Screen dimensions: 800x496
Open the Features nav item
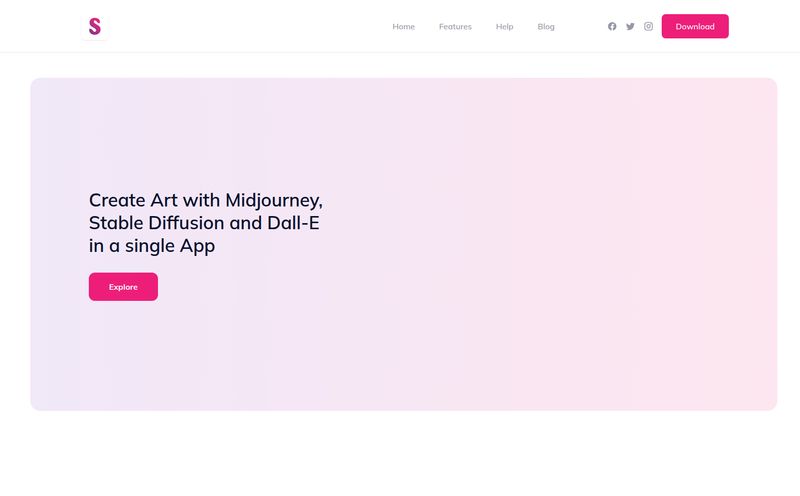(455, 27)
